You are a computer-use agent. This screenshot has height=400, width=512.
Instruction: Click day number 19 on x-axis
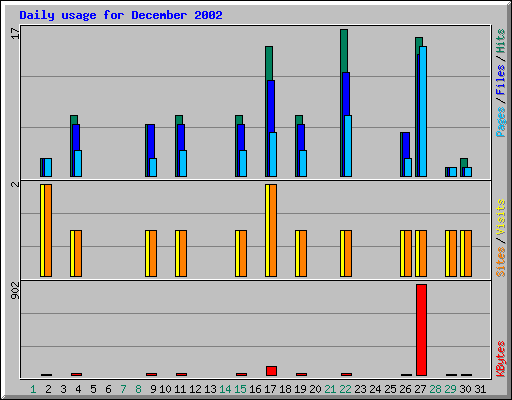click(x=300, y=389)
